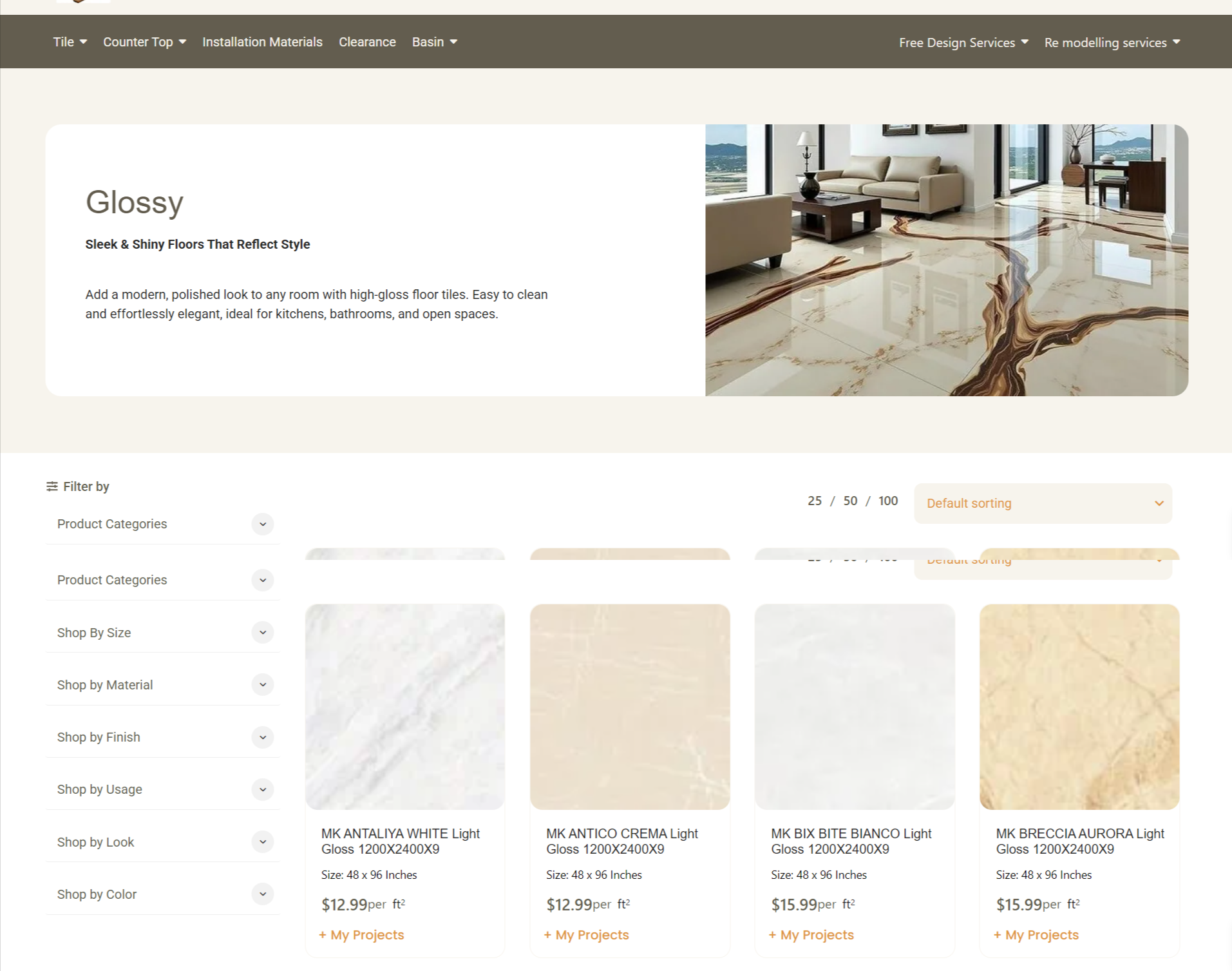
Task: Expand the Shop by Material chevron
Action: pos(263,685)
